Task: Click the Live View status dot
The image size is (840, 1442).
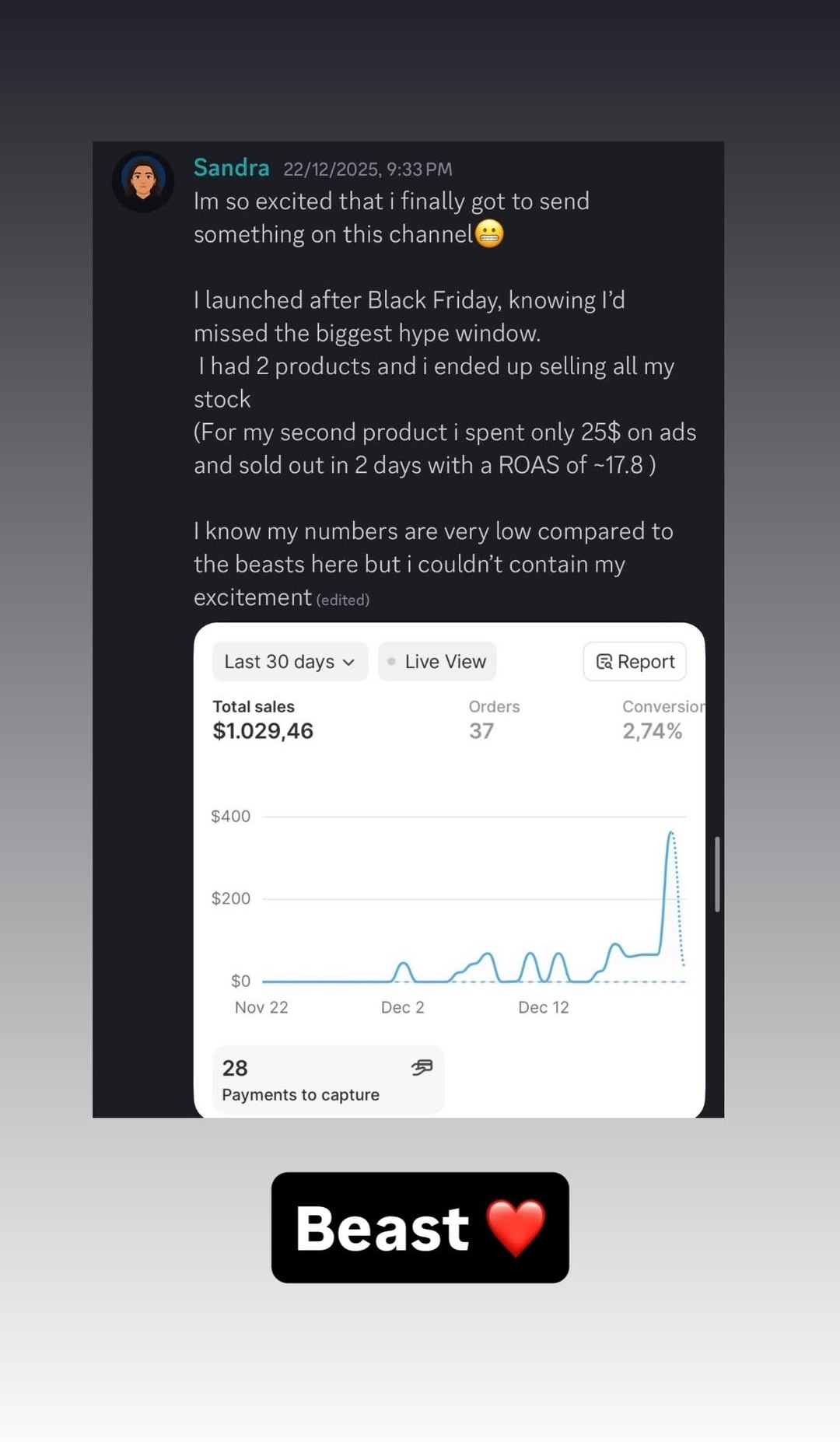Action: point(391,662)
